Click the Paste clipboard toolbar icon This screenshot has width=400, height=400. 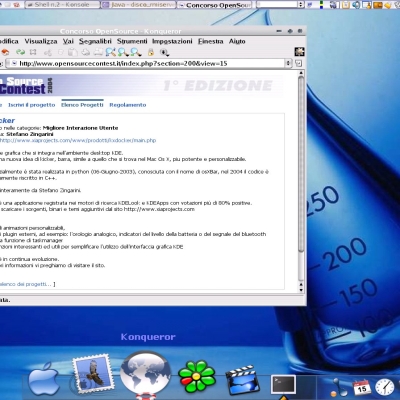tap(73, 52)
